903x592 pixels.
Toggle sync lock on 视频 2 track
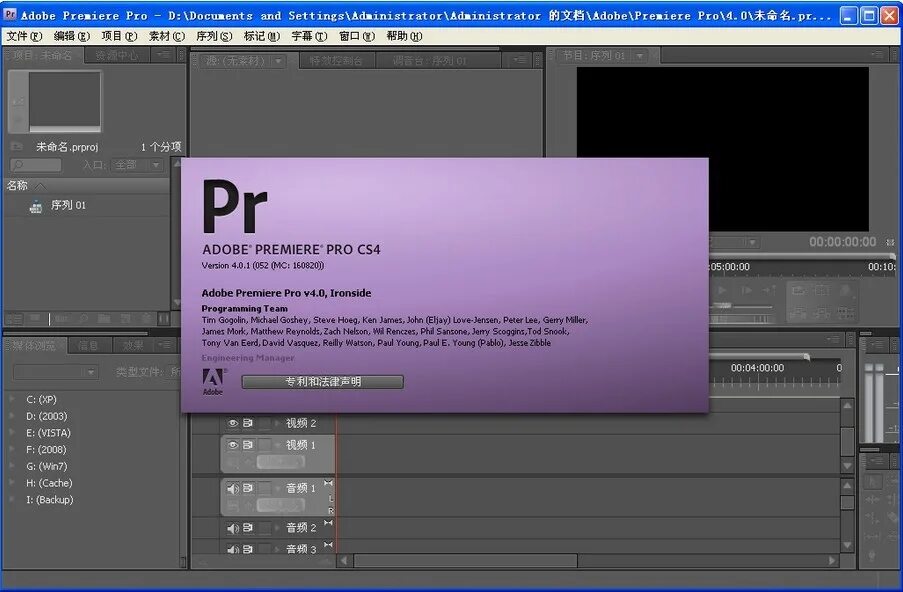point(248,423)
